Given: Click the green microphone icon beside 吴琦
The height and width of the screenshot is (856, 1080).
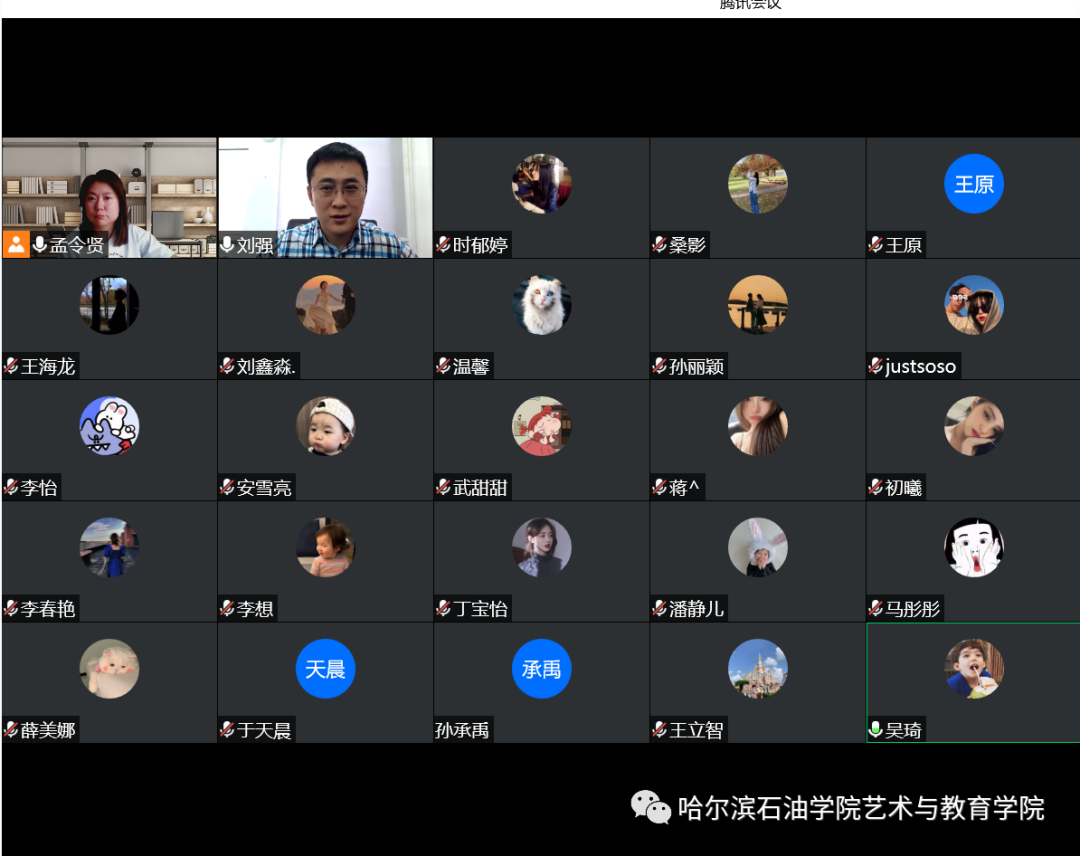Looking at the screenshot, I should point(876,730).
